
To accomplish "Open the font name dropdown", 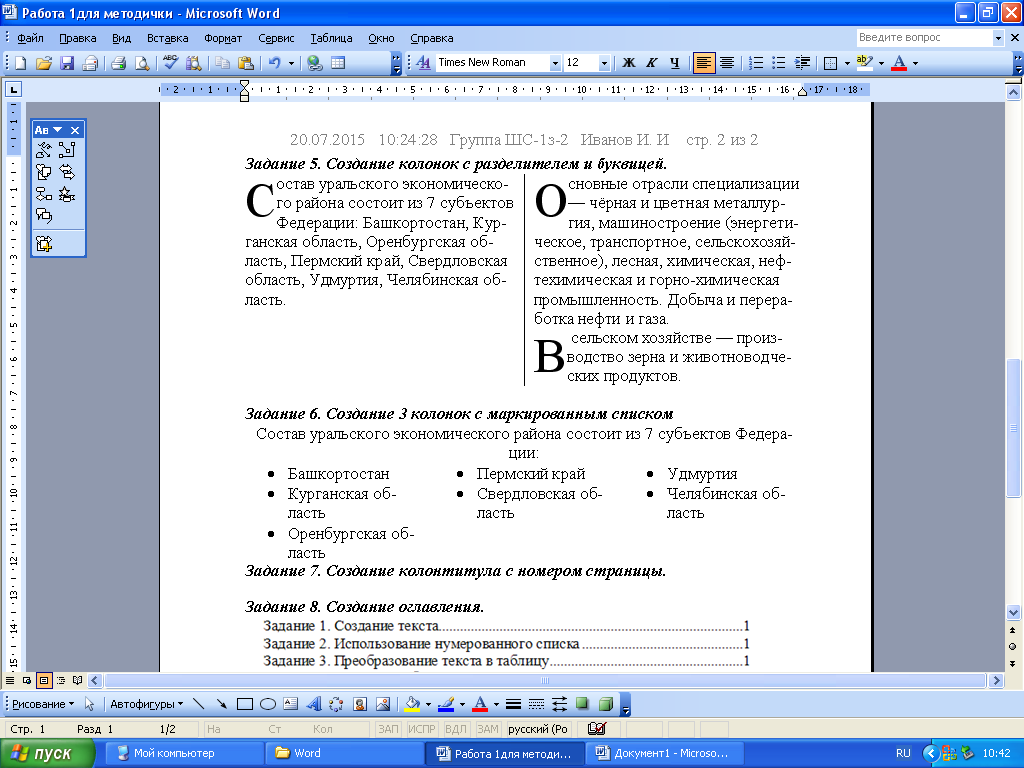I will (555, 63).
